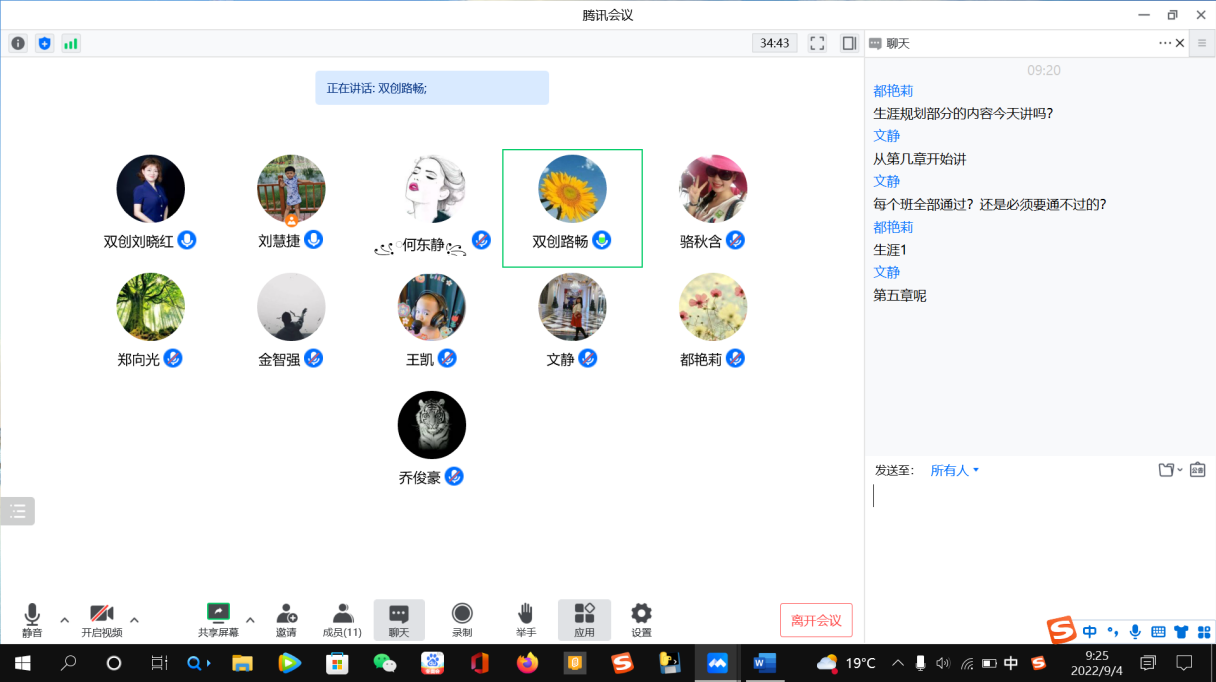Click 文静 muted microphone icon
The image size is (1216, 682).
click(x=587, y=358)
